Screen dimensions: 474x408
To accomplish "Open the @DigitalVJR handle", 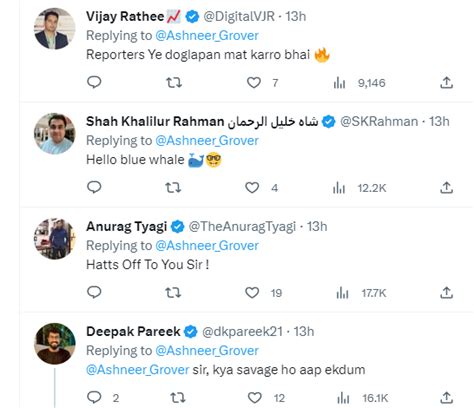I will [x=239, y=16].
